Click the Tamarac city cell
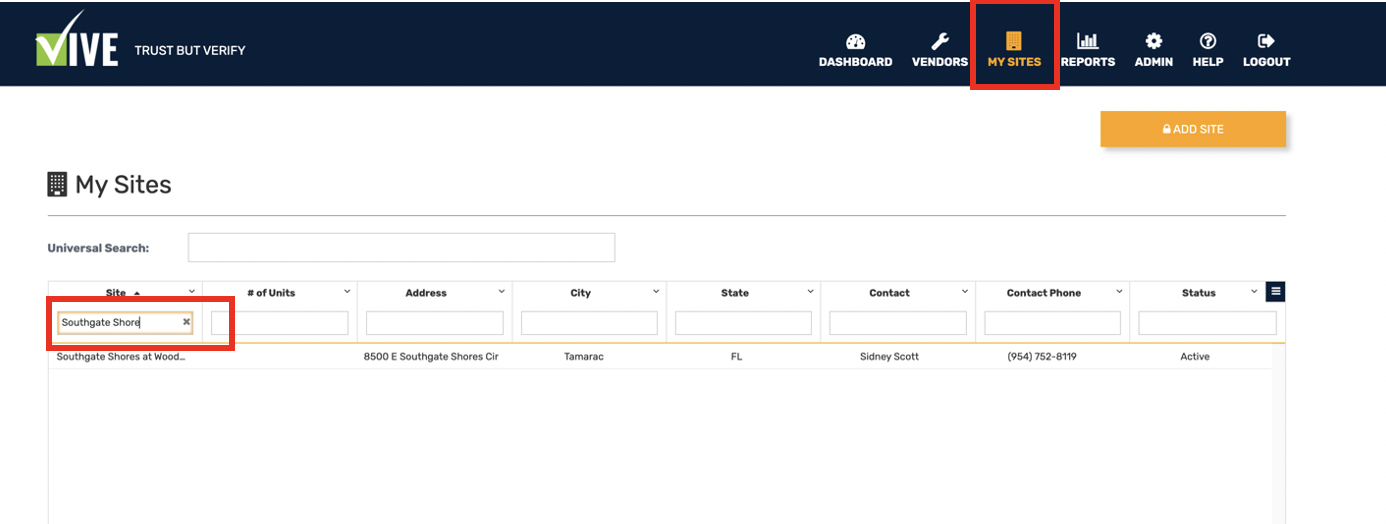The image size is (1386, 524). coord(584,356)
